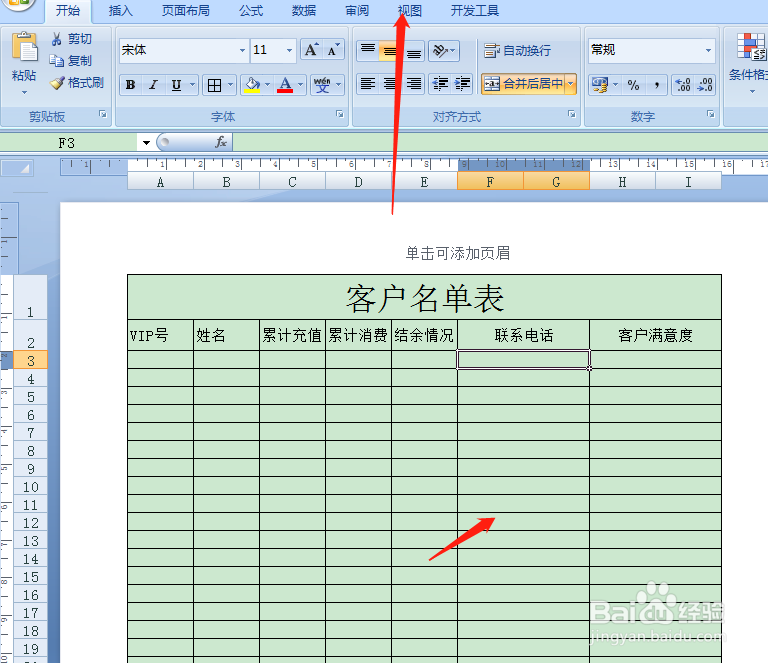Apply the cell borders button
This screenshot has height=663, width=768.
(215, 85)
